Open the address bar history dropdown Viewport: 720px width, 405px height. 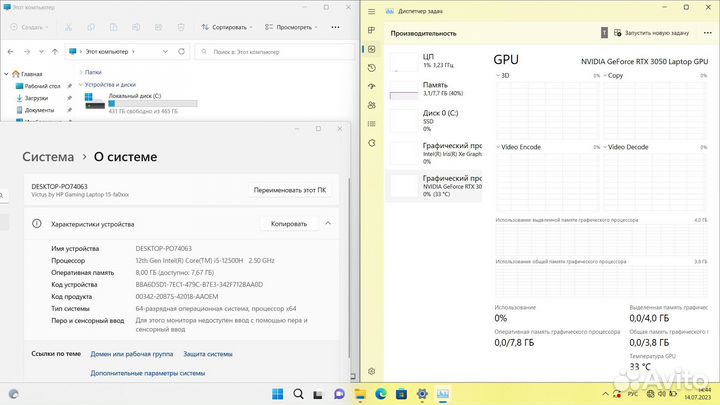pos(165,52)
